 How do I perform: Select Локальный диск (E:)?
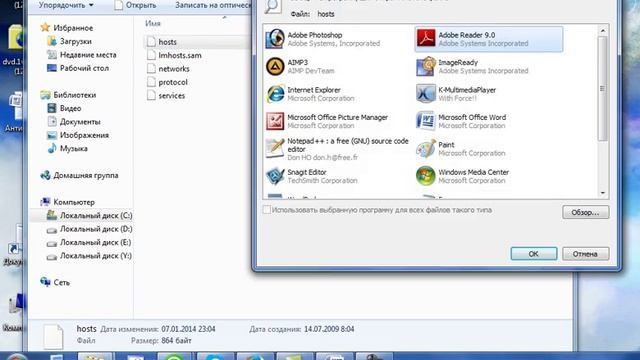tap(89, 242)
